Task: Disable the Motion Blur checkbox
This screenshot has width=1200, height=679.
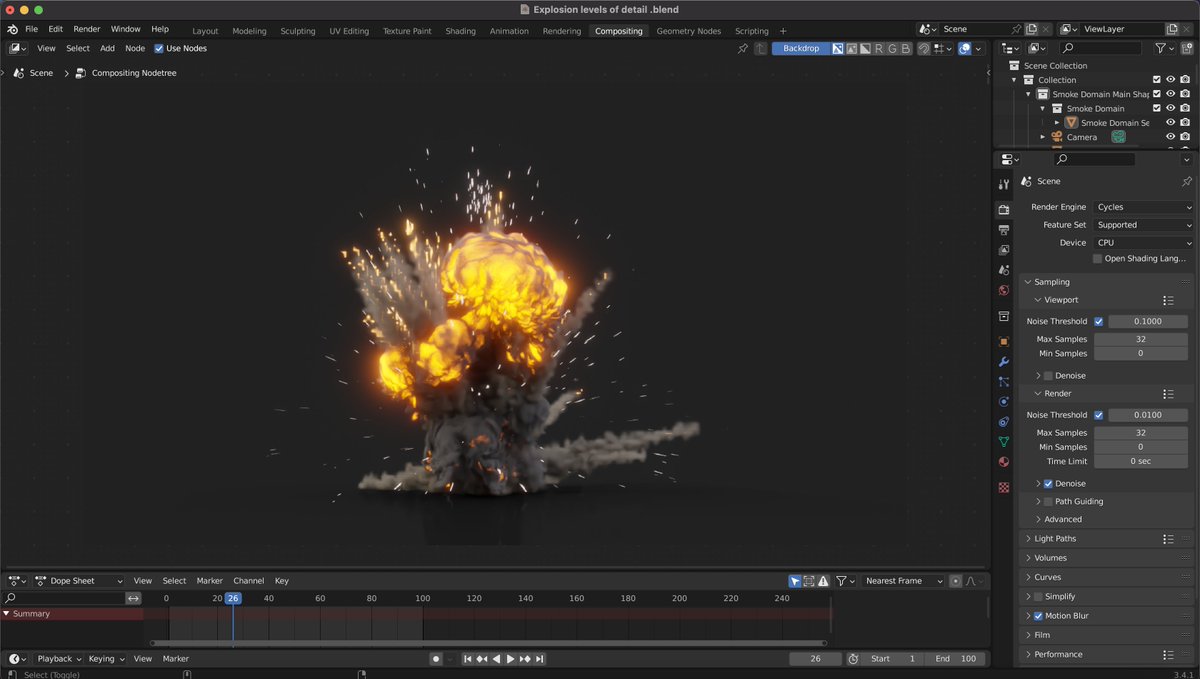Action: coord(1037,615)
